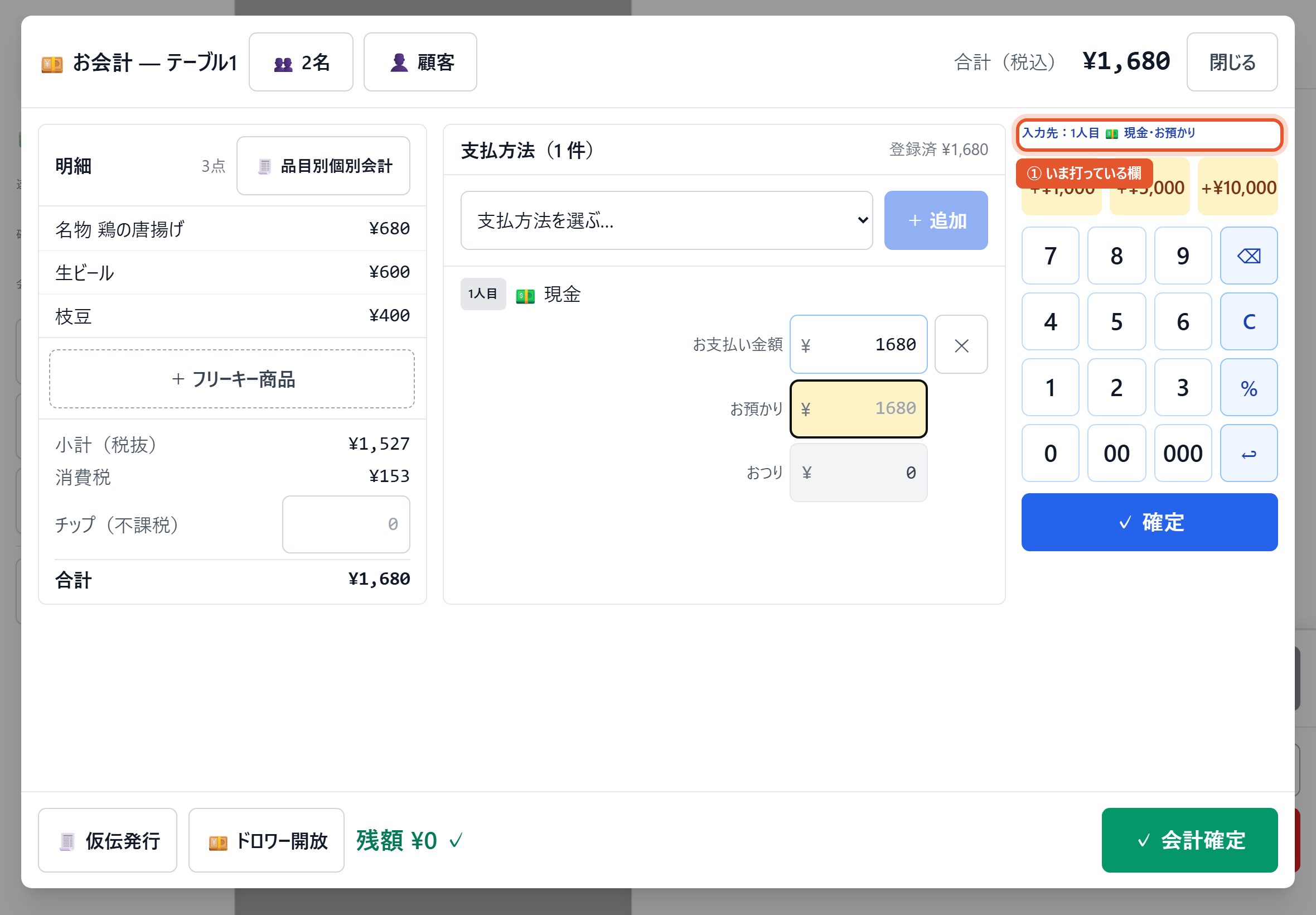This screenshot has width=1316, height=915.
Task: Click the percent key on the numpad
Action: [x=1249, y=388]
